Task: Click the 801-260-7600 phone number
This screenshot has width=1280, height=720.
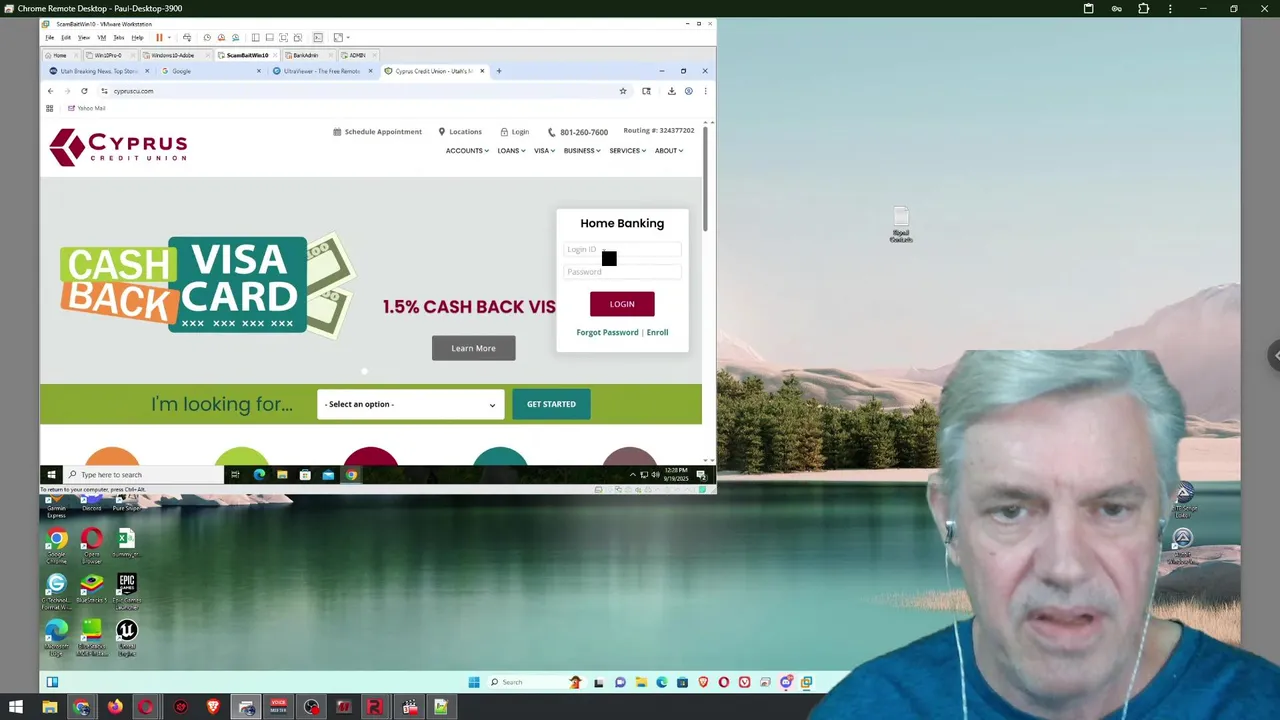Action: 578,132
